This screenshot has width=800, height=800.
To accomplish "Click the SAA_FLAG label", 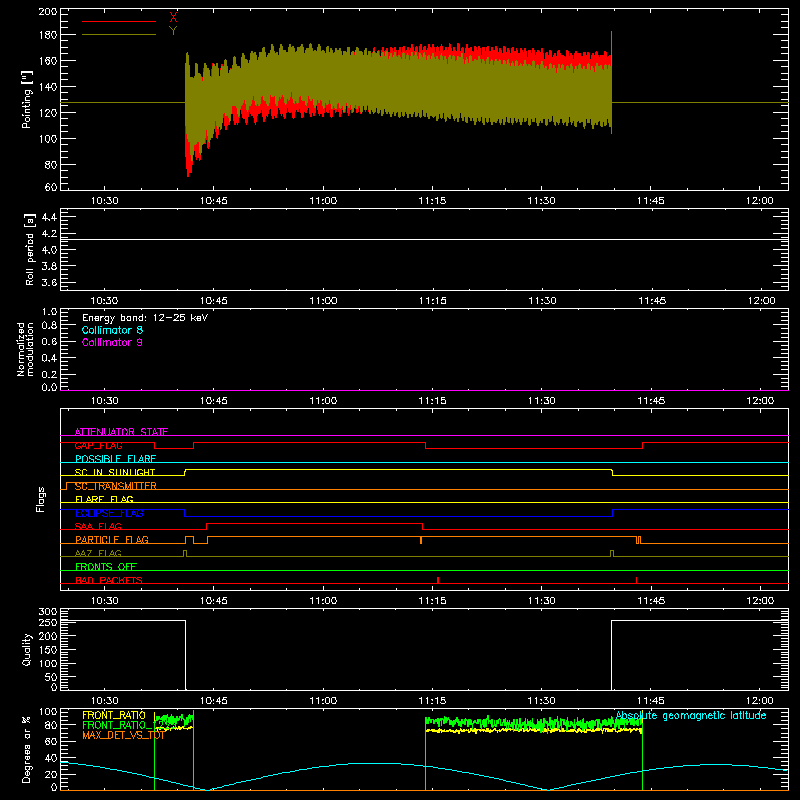I will click(98, 526).
